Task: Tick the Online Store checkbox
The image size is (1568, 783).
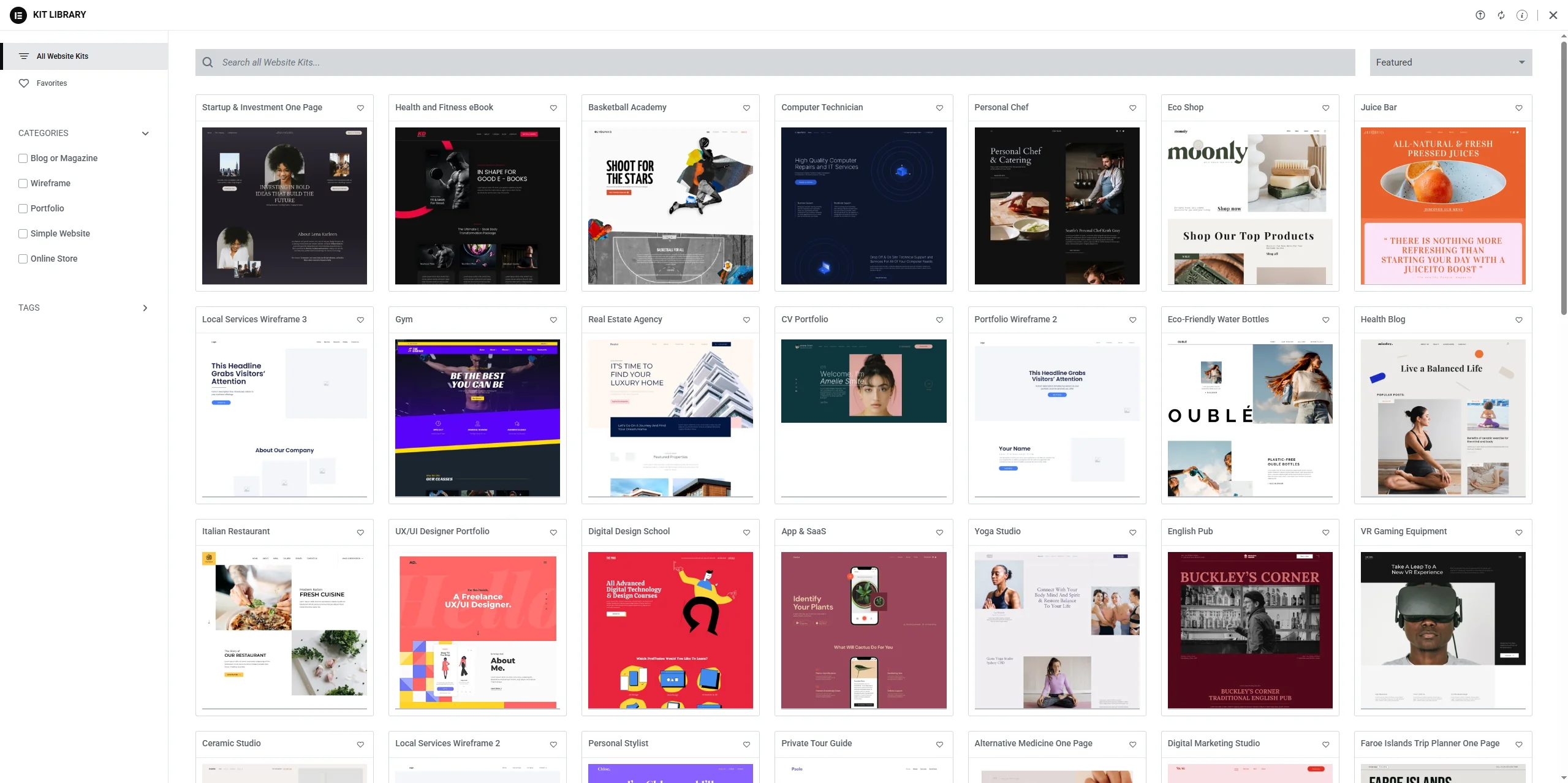Action: click(x=23, y=259)
